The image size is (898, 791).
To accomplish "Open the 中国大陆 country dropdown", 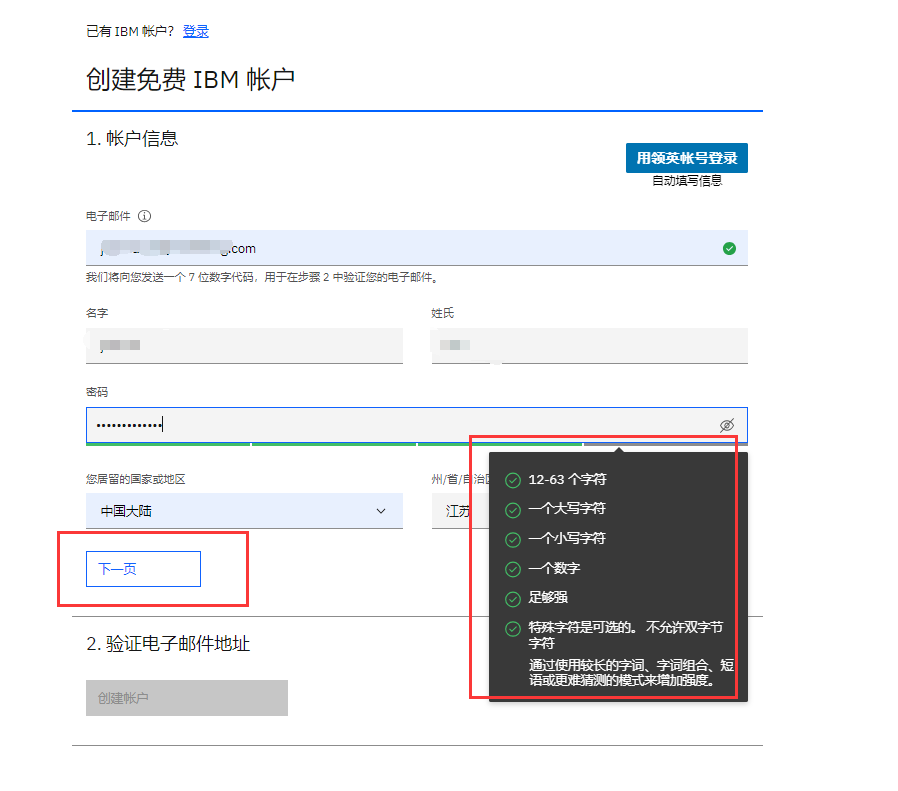I will tap(245, 510).
